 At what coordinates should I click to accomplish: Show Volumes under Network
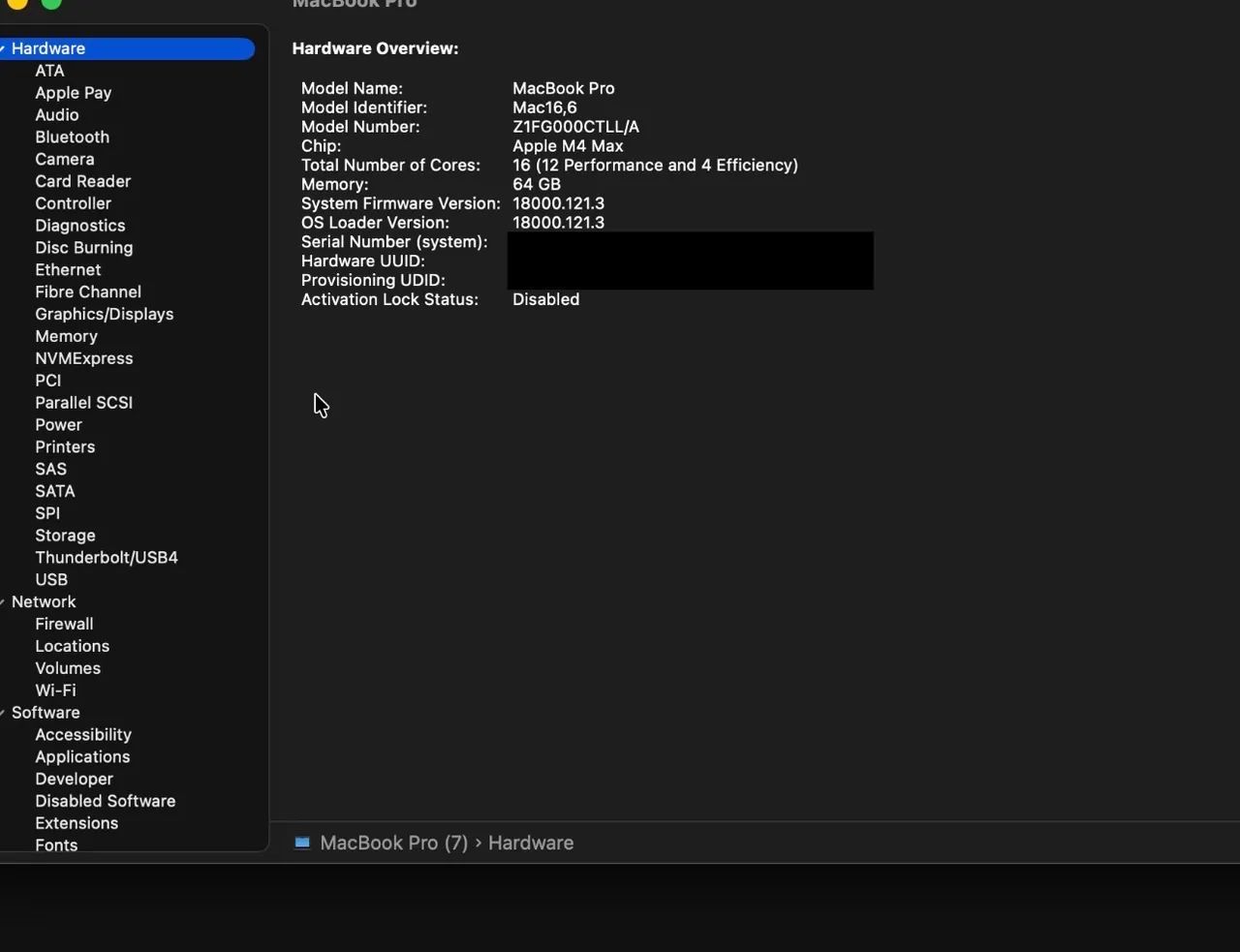pos(68,668)
